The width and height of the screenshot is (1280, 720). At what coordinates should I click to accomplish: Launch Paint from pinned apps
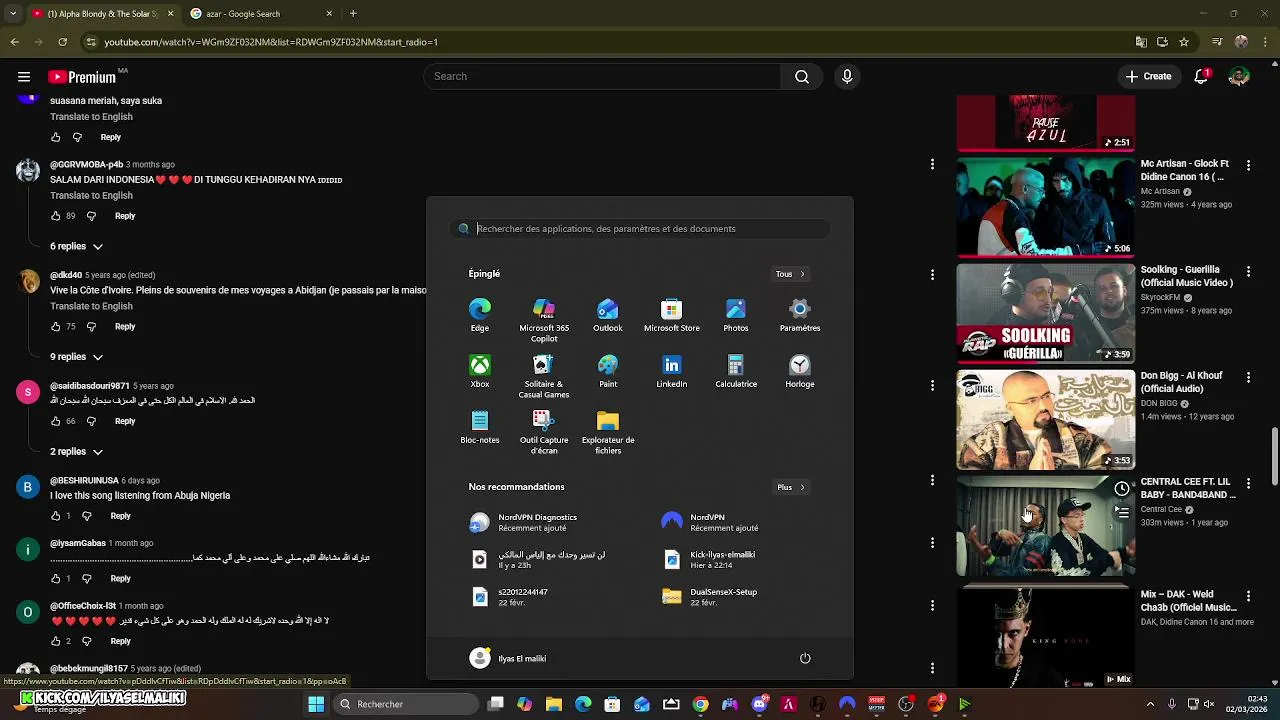pyautogui.click(x=608, y=370)
